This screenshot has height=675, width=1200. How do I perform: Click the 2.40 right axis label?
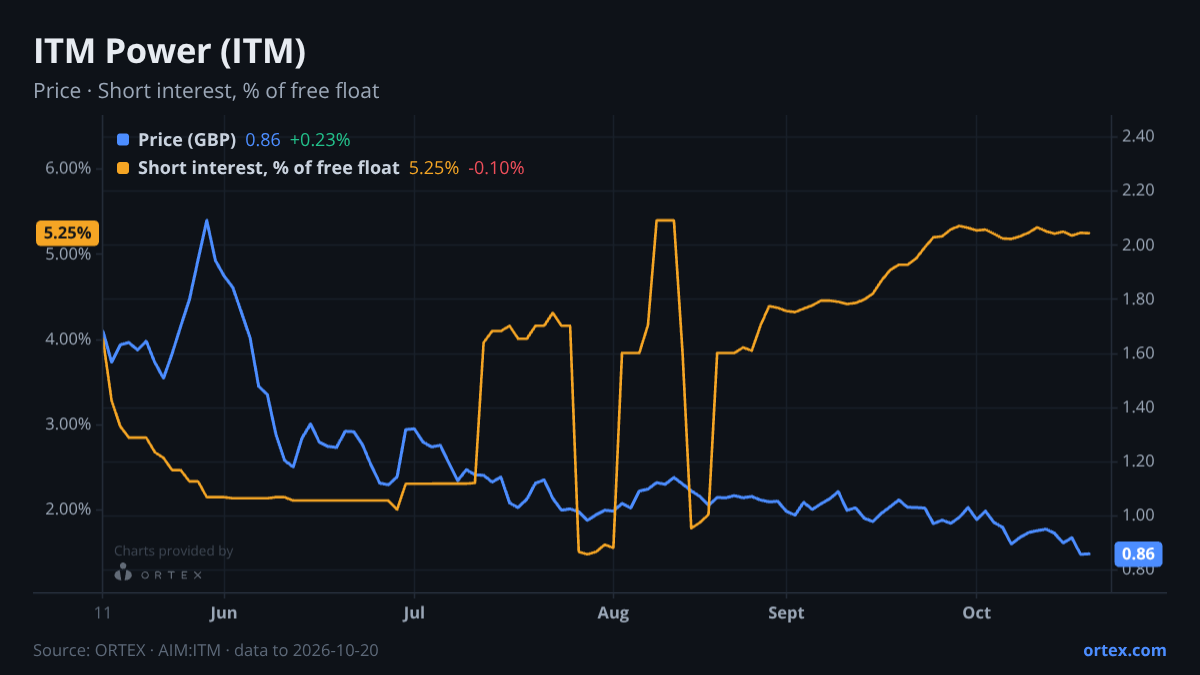click(1139, 136)
